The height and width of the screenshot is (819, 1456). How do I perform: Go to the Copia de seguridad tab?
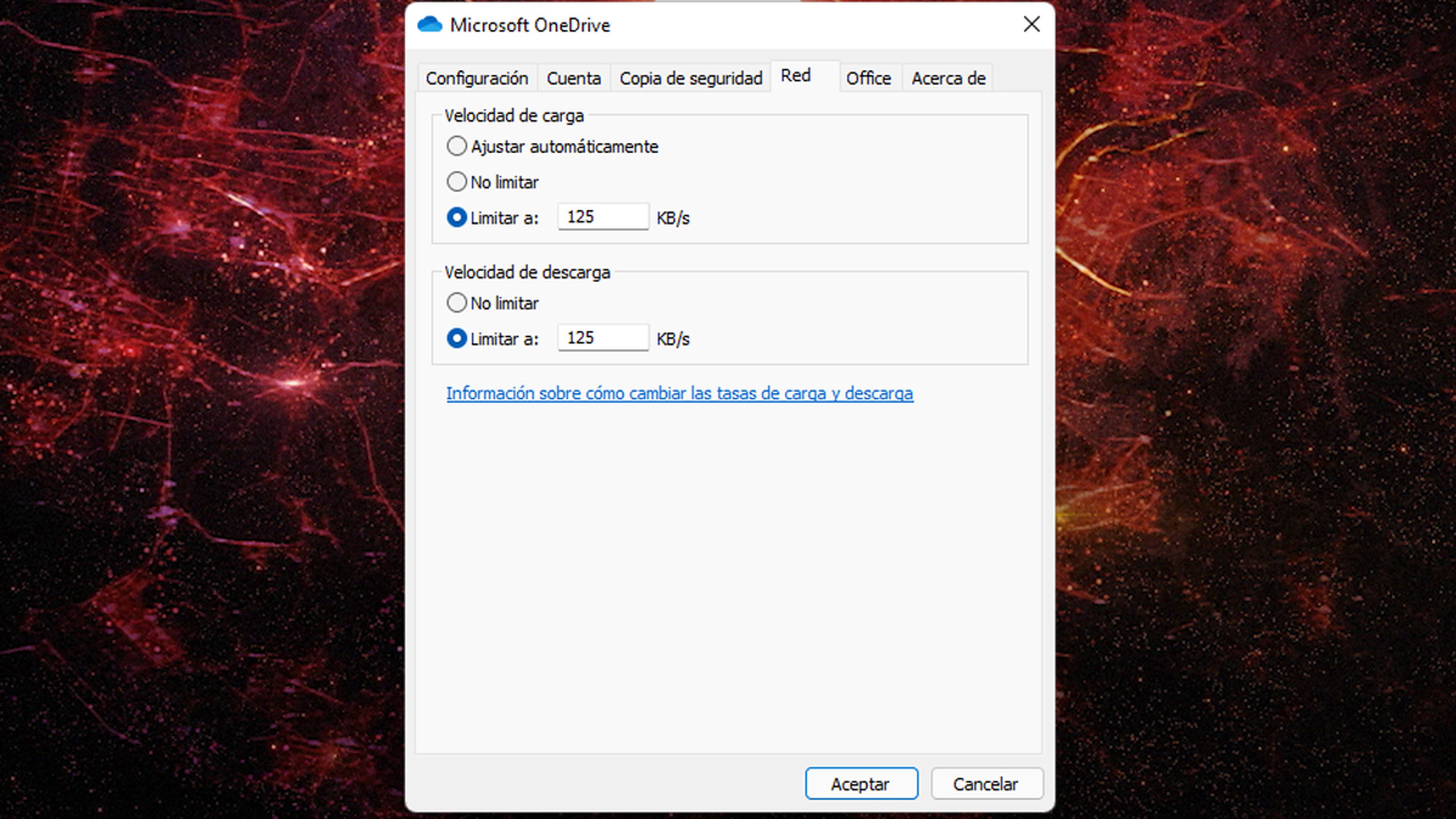[691, 78]
